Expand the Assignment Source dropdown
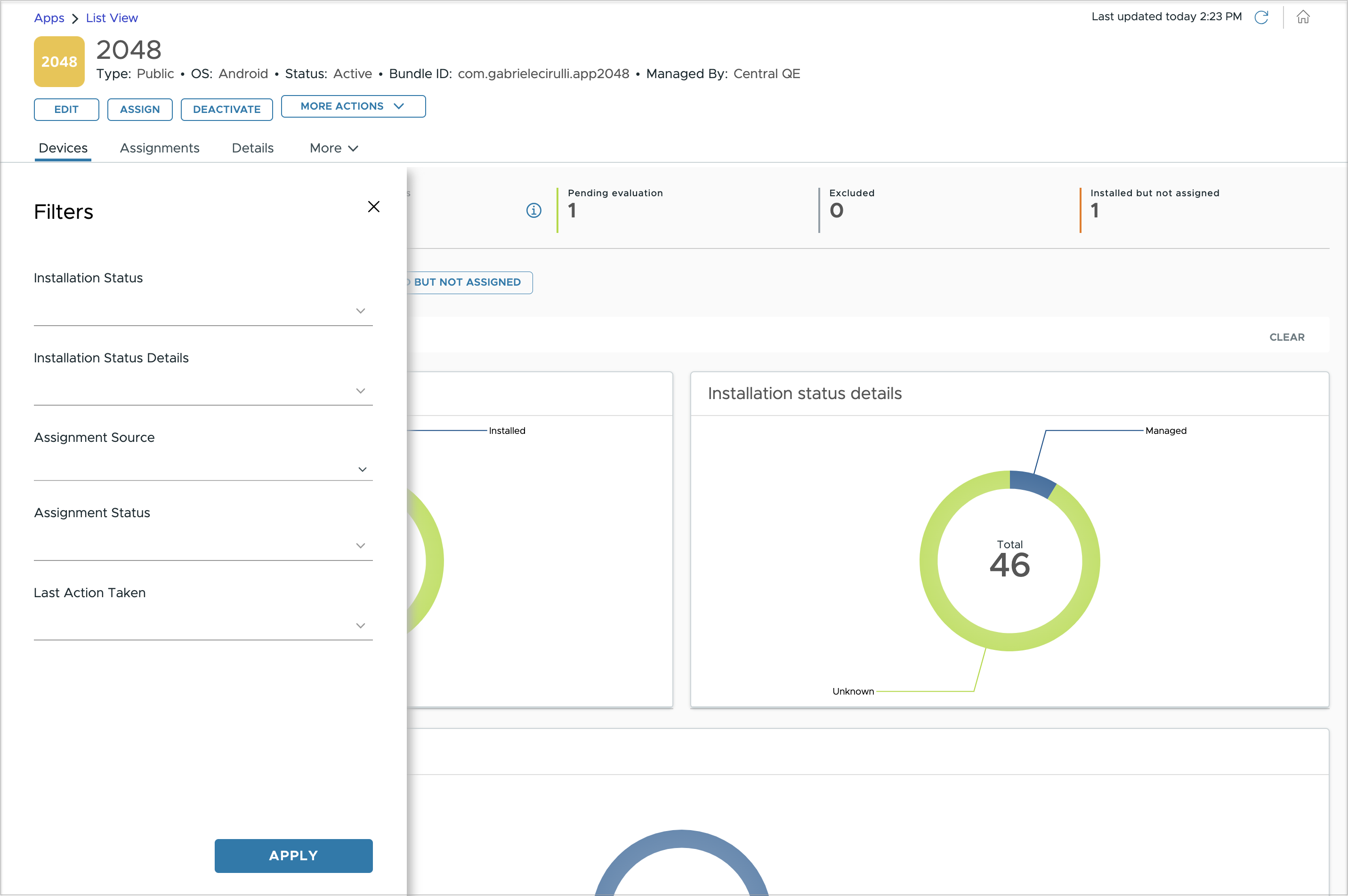The width and height of the screenshot is (1348, 896). click(203, 469)
